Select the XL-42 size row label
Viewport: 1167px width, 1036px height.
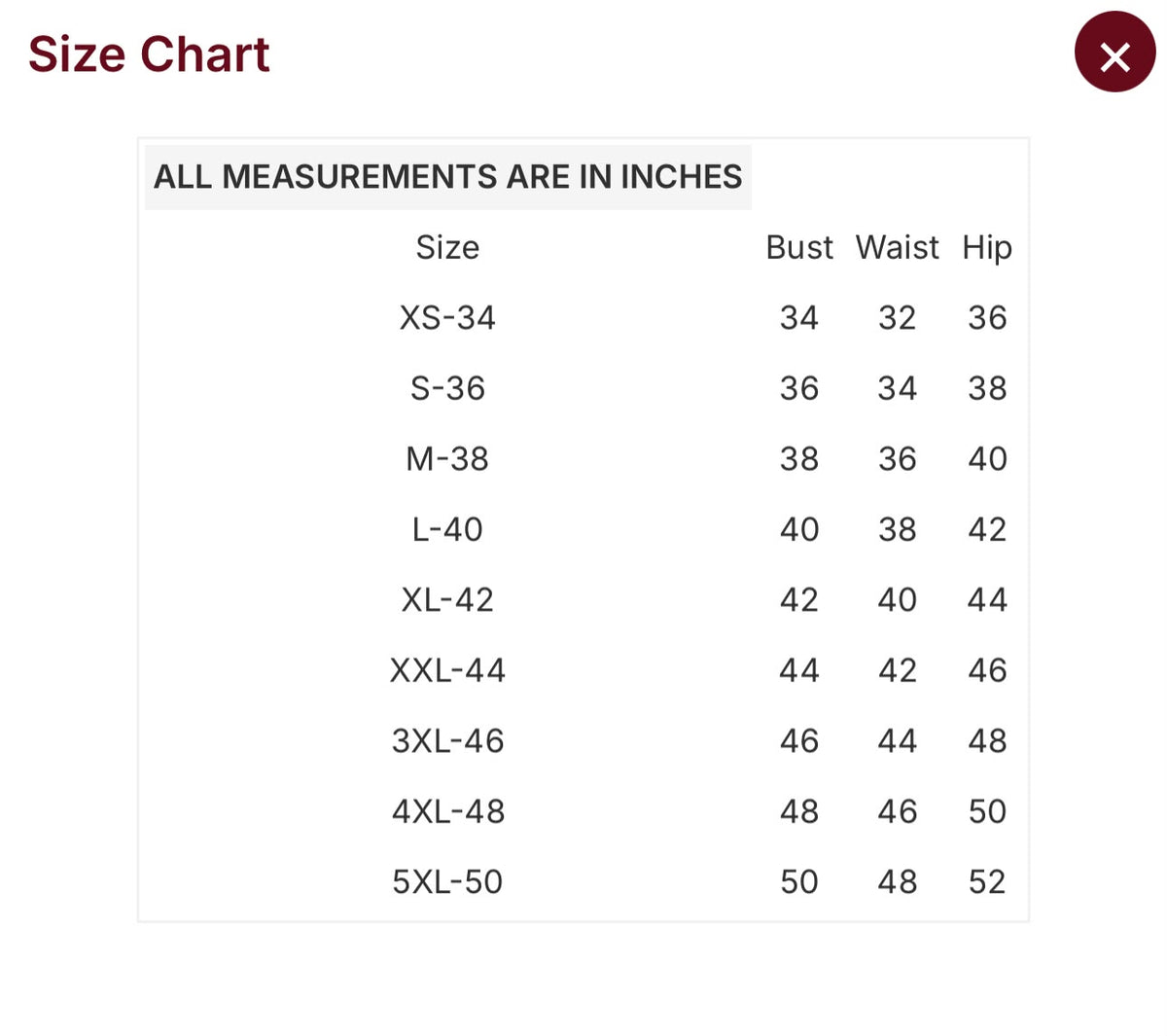point(447,600)
